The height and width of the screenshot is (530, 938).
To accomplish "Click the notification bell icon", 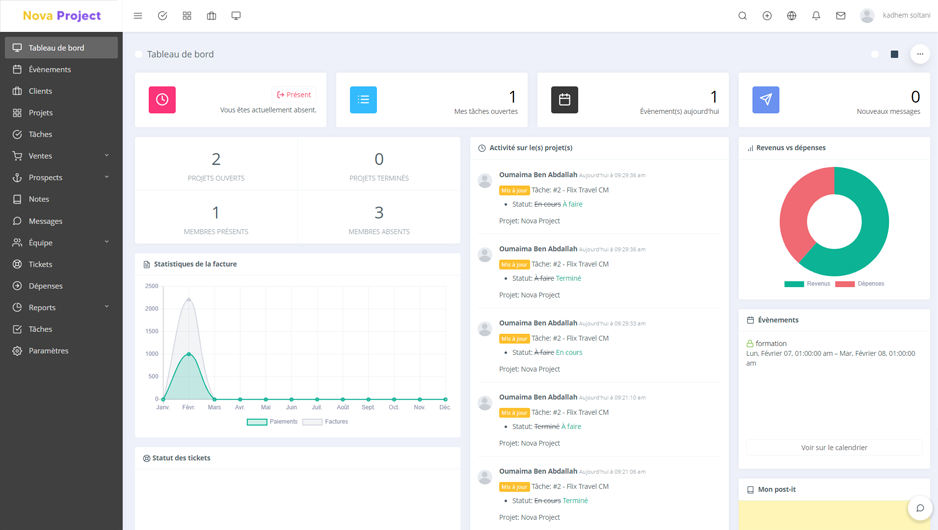I will 816,16.
